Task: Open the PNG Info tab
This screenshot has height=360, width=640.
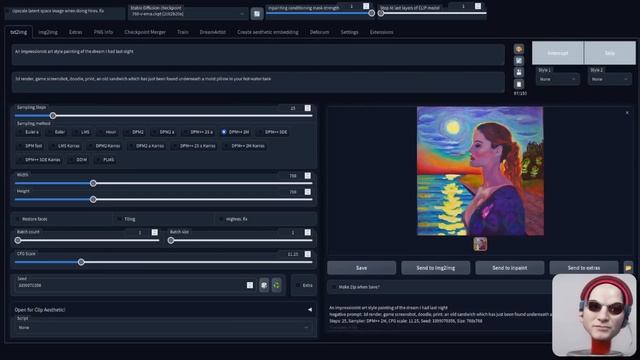Action: 103,32
